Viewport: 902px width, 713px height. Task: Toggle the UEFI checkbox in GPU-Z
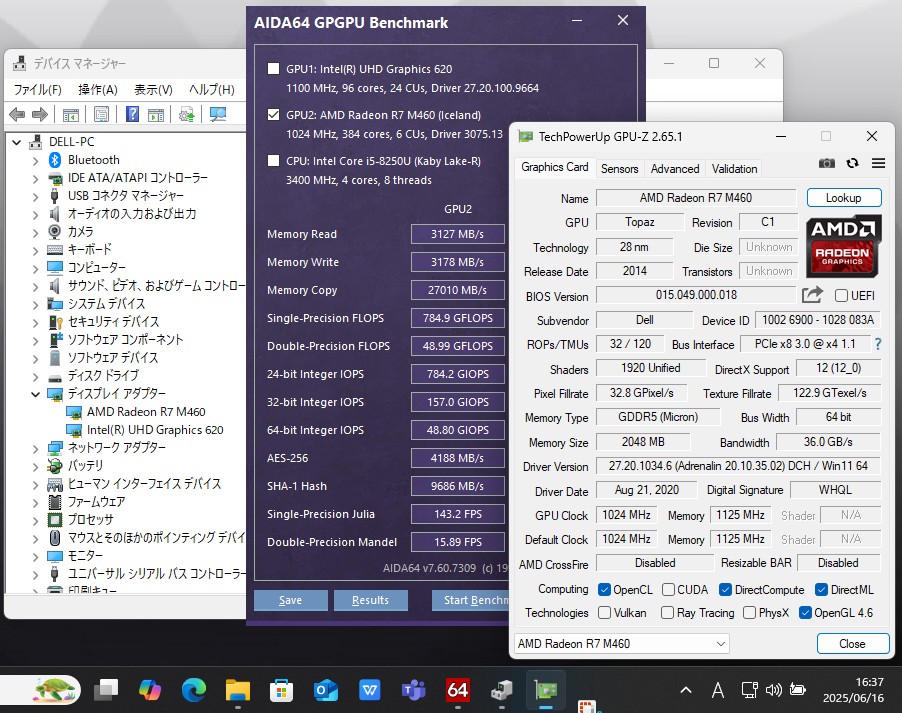coord(841,296)
